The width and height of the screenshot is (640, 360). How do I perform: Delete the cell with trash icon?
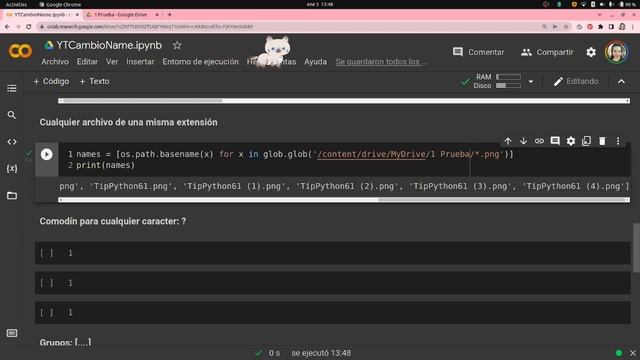[x=602, y=141]
